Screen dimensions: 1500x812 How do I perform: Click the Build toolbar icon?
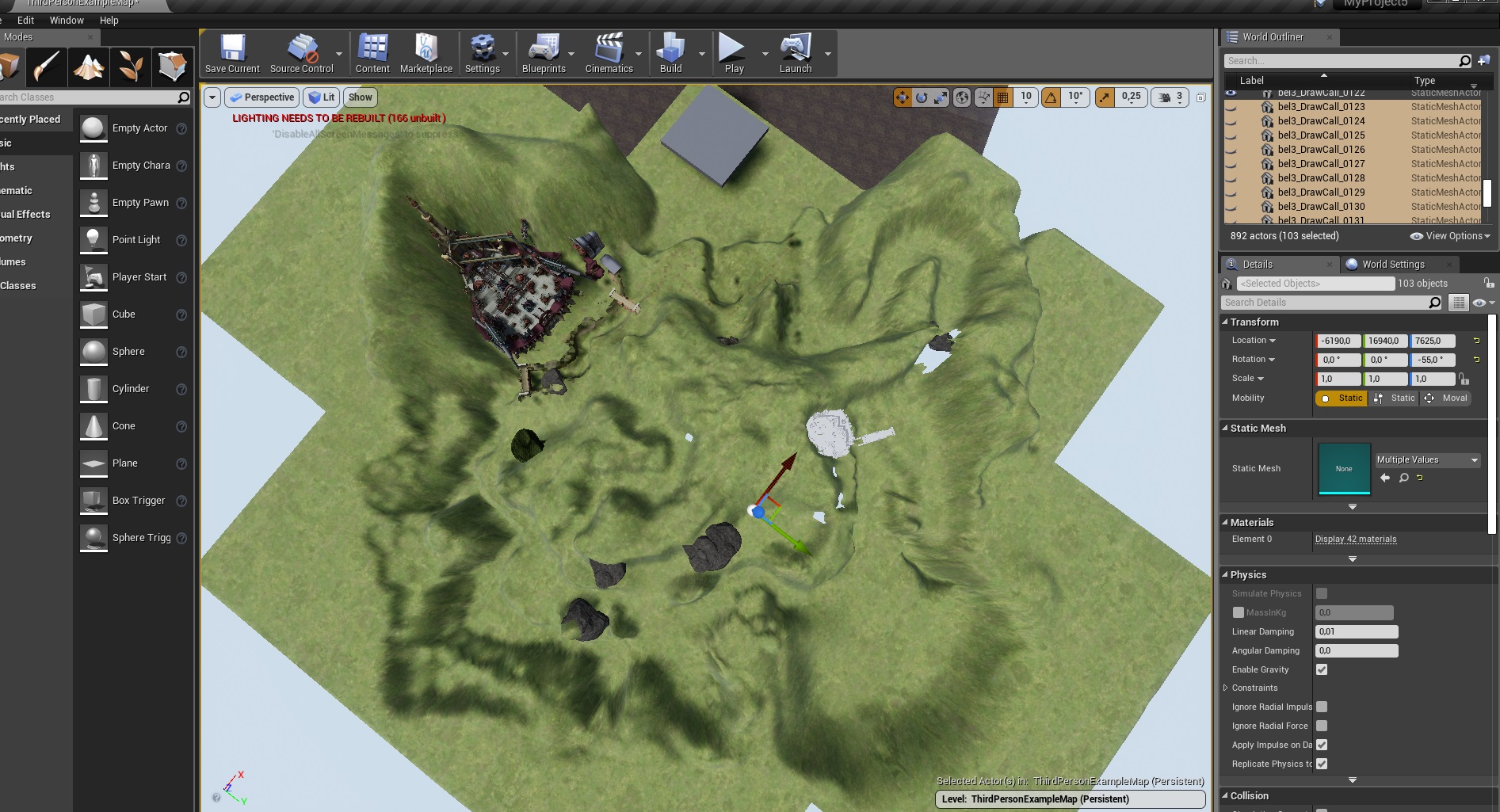[x=670, y=54]
